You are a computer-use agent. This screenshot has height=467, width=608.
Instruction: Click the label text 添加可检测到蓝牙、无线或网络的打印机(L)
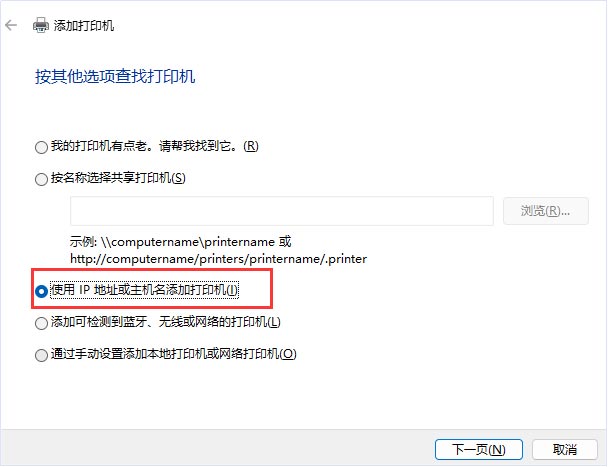click(166, 322)
